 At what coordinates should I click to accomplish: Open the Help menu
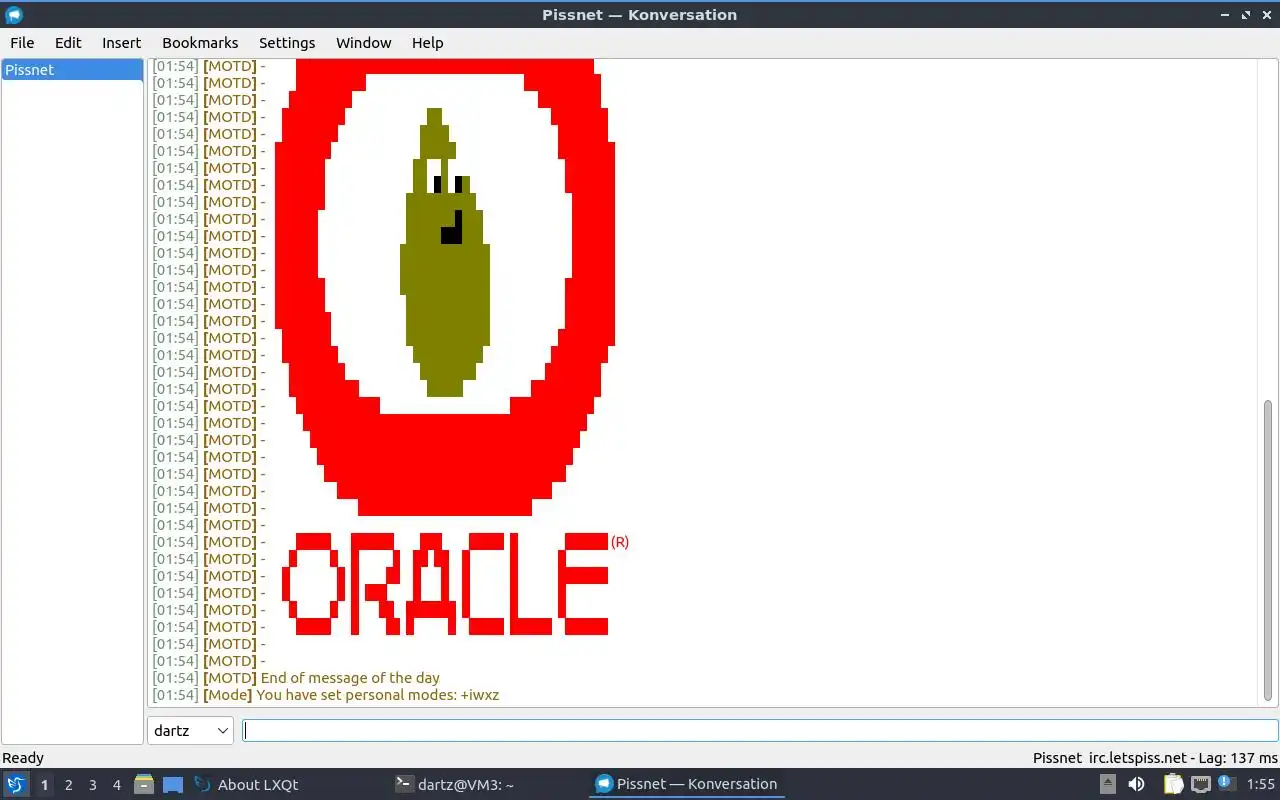[427, 43]
